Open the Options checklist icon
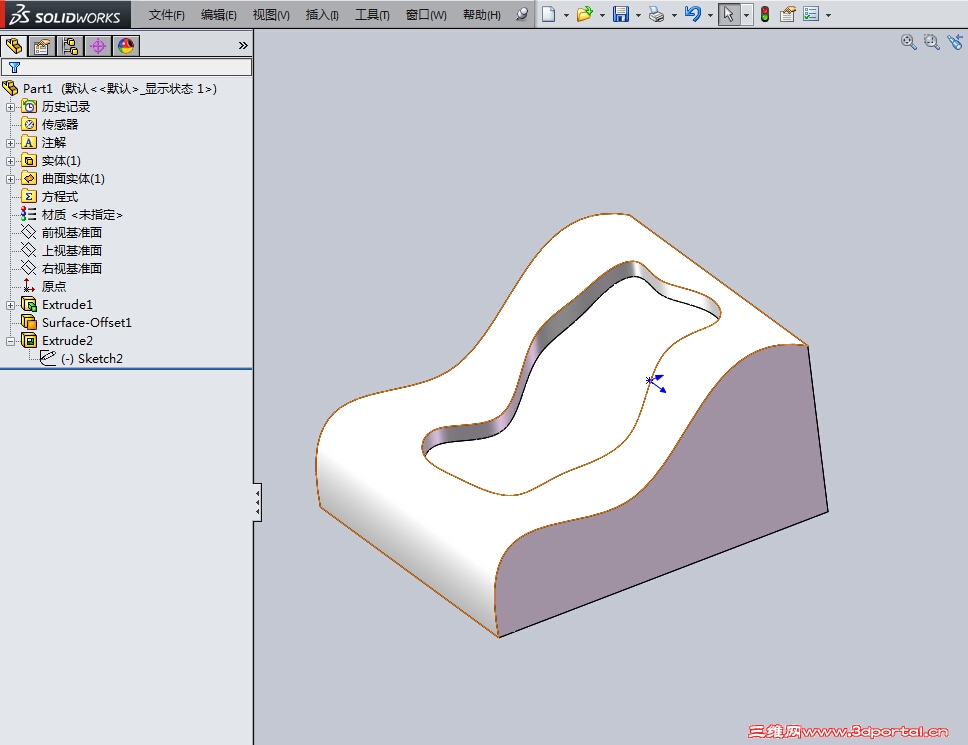 point(811,14)
